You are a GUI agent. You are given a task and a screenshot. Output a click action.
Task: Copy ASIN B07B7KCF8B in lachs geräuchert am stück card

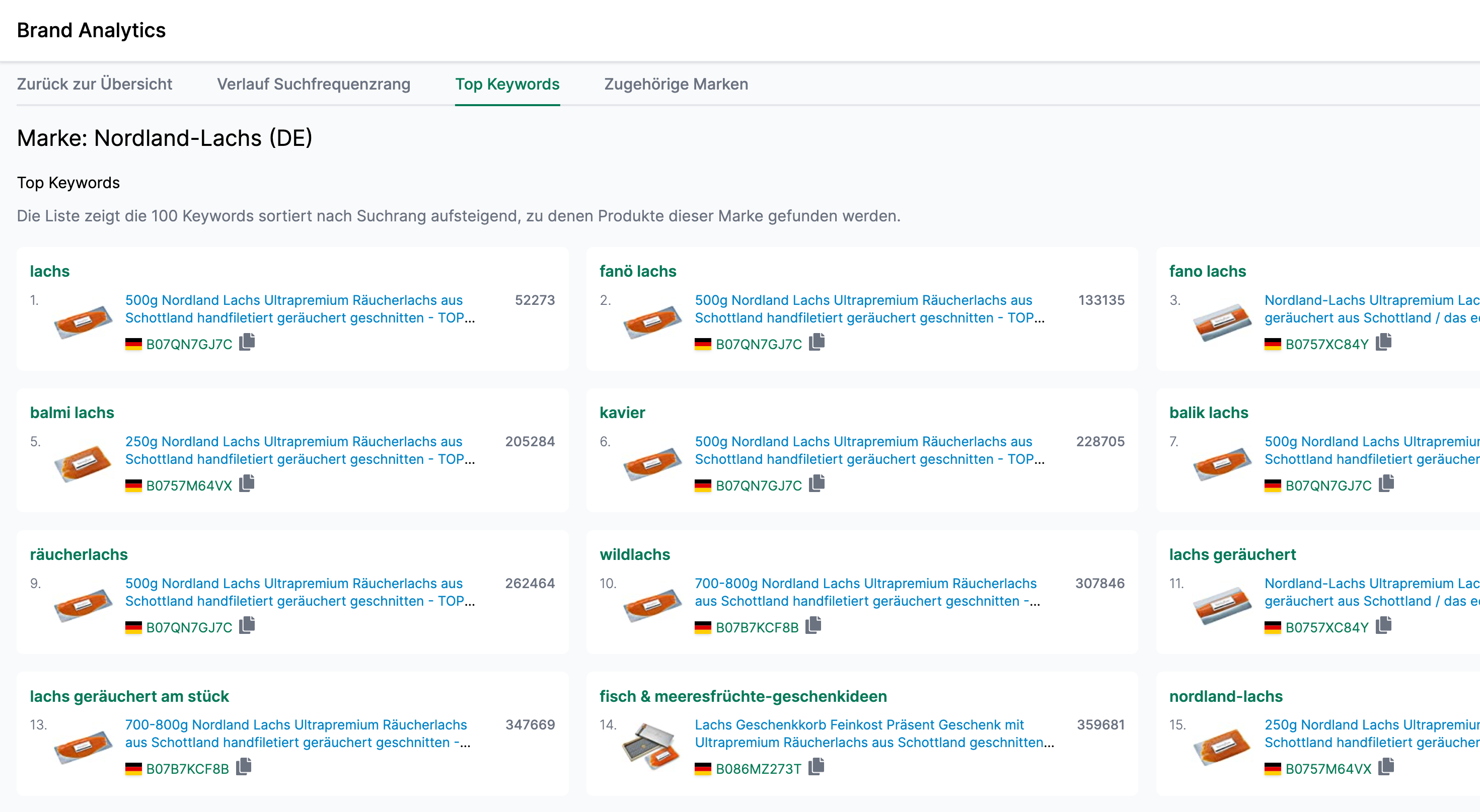tap(244, 767)
